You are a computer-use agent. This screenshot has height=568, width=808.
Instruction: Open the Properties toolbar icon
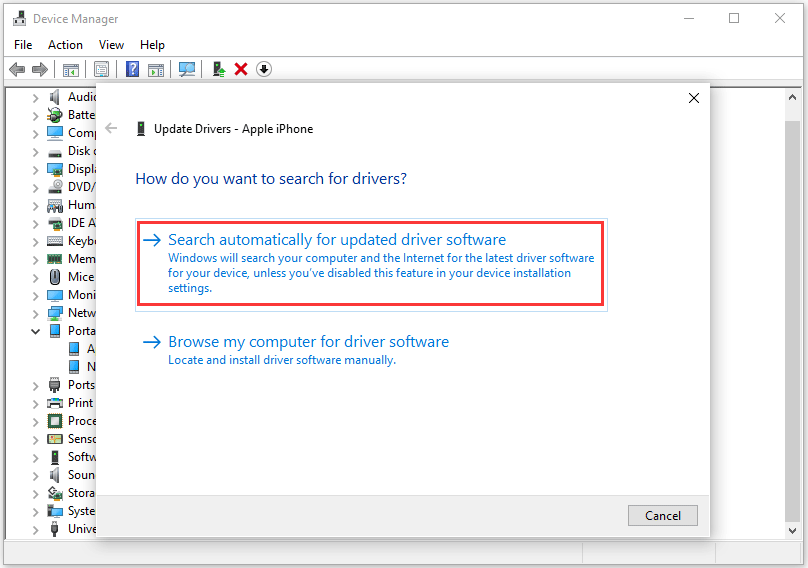102,69
